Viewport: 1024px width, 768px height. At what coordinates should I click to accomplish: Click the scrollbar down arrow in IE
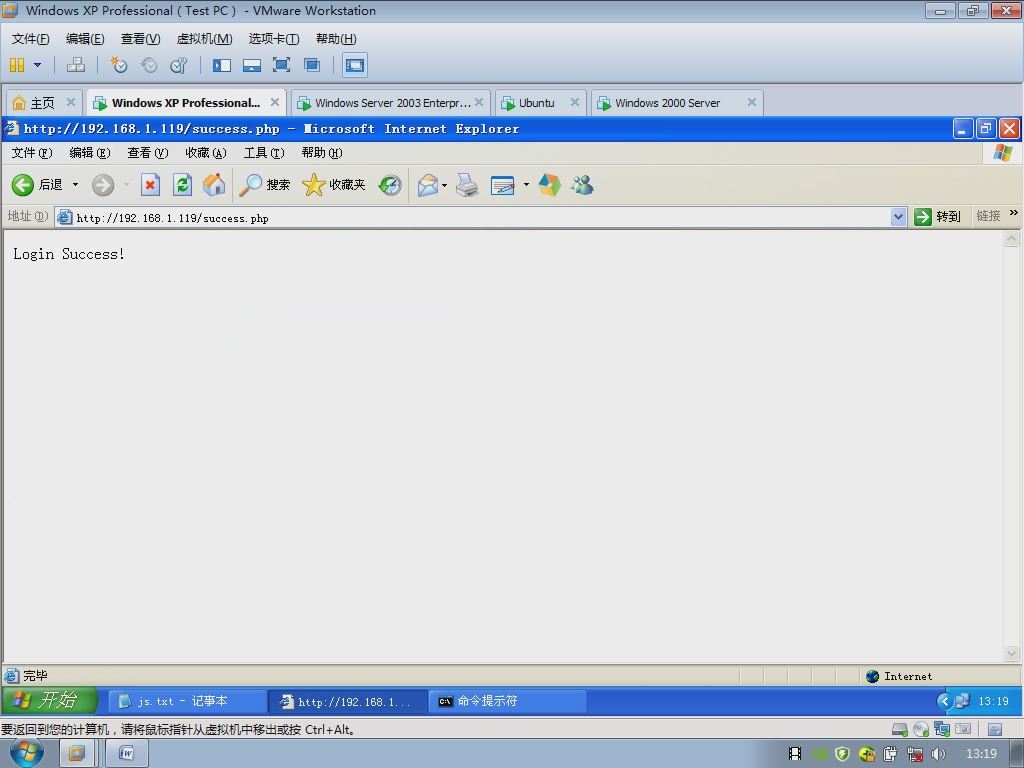click(1011, 653)
